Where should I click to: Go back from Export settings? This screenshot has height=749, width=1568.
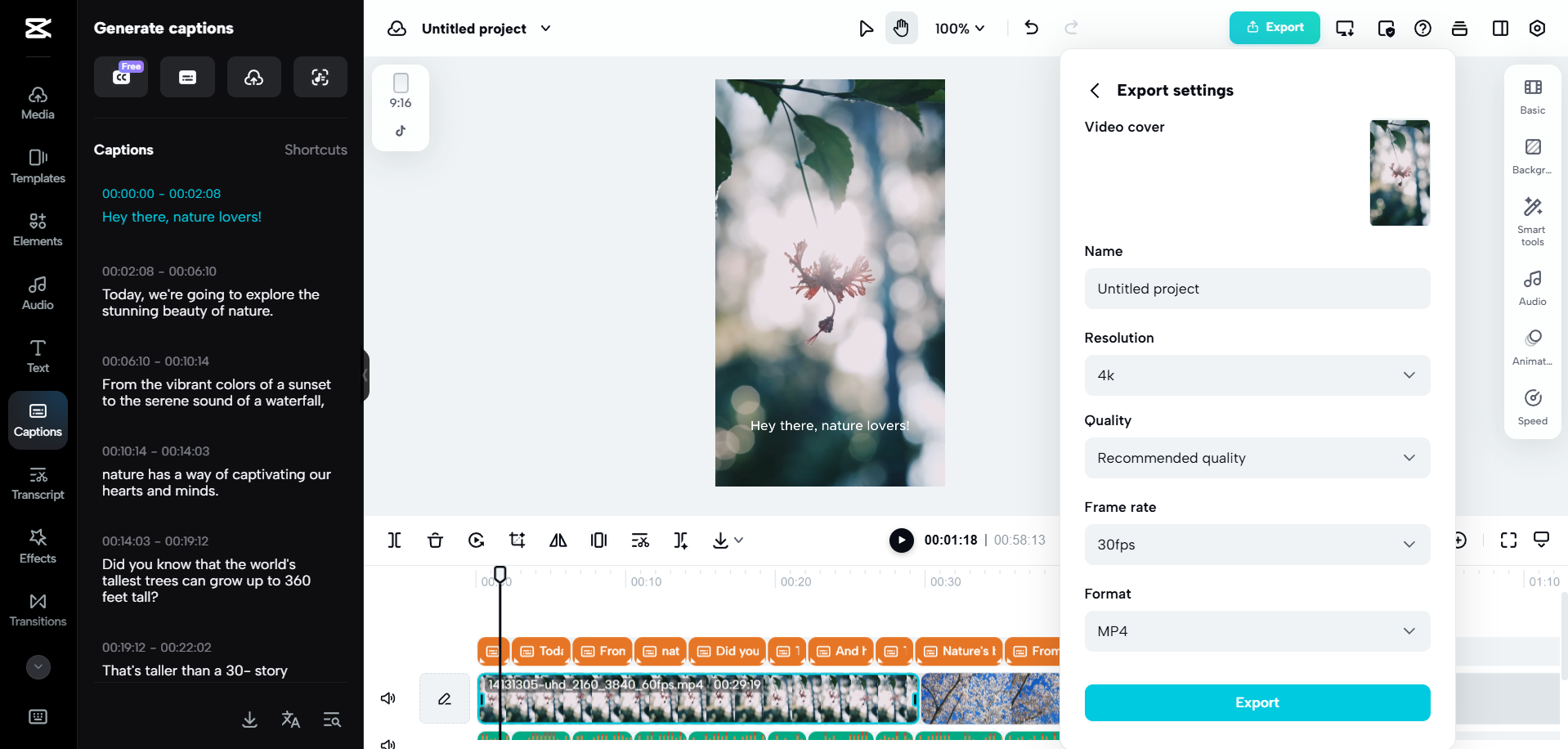coord(1095,90)
